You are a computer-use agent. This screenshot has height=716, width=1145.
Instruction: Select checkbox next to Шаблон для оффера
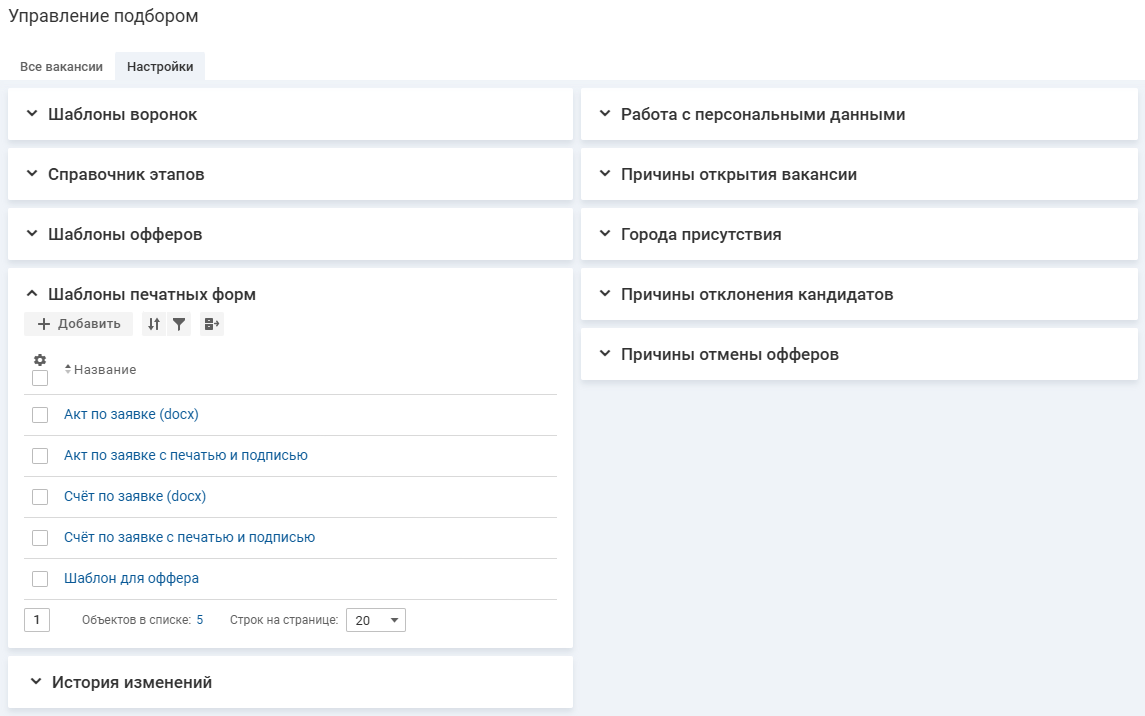pyautogui.click(x=40, y=579)
